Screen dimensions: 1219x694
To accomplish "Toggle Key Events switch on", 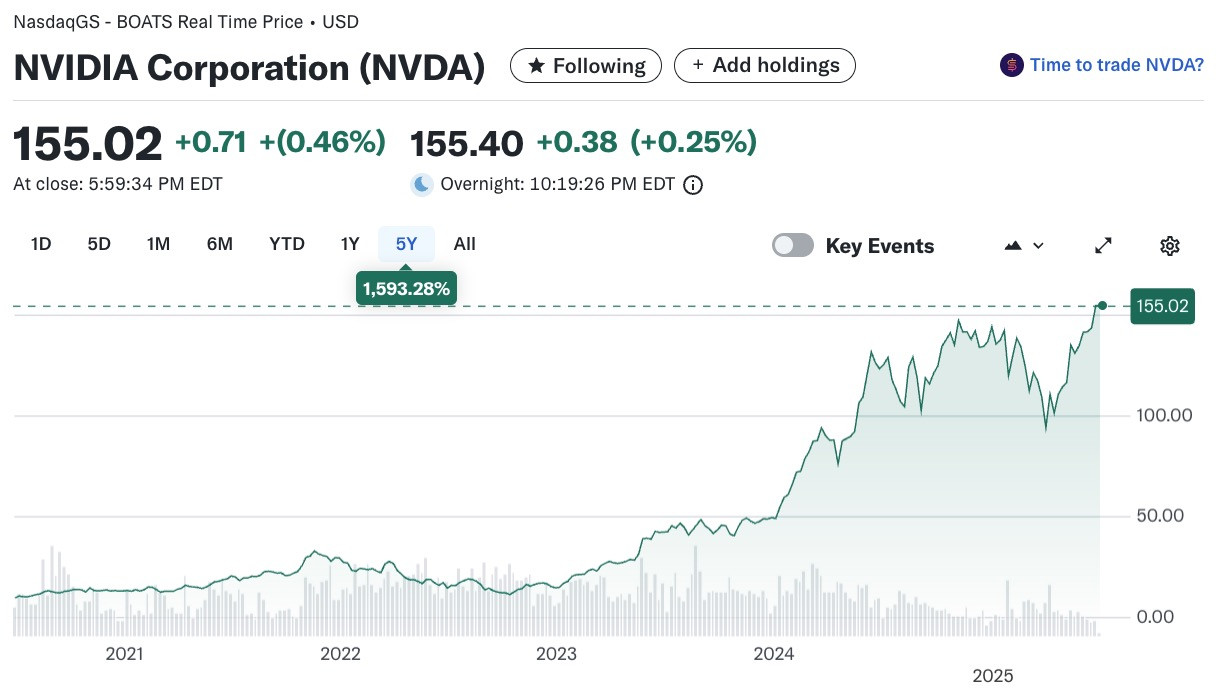I will 793,245.
